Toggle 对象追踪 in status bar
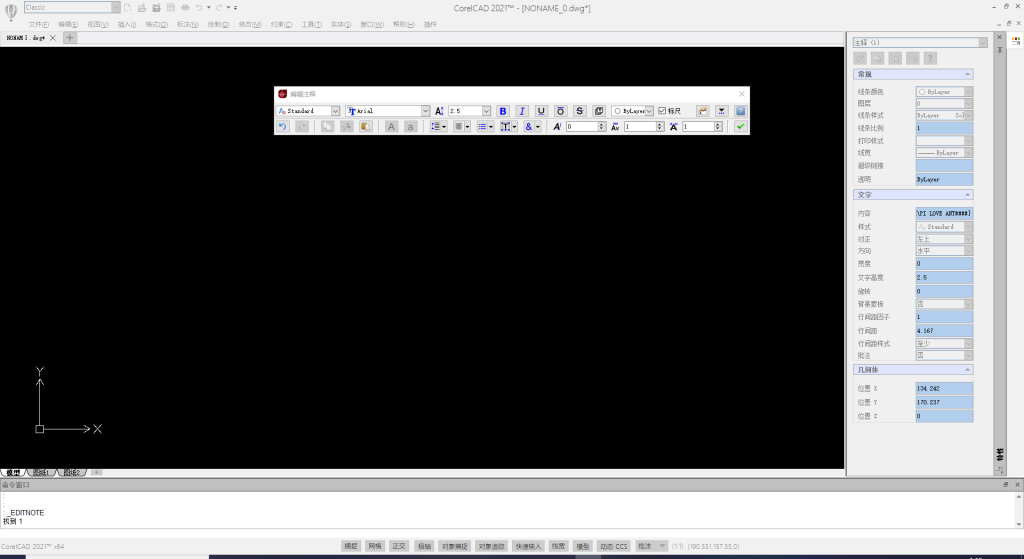Viewport: 1024px width, 559px height. 491,546
